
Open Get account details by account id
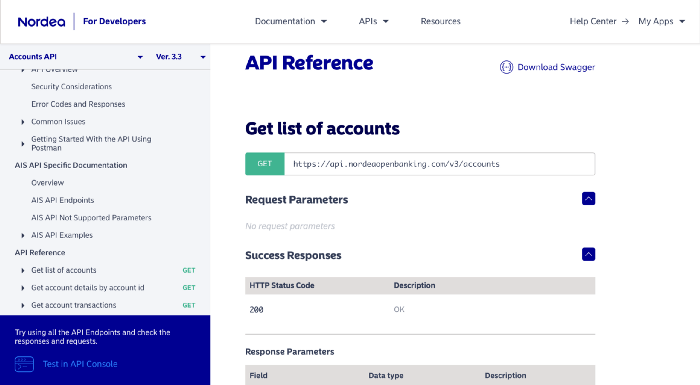pyautogui.click(x=88, y=288)
